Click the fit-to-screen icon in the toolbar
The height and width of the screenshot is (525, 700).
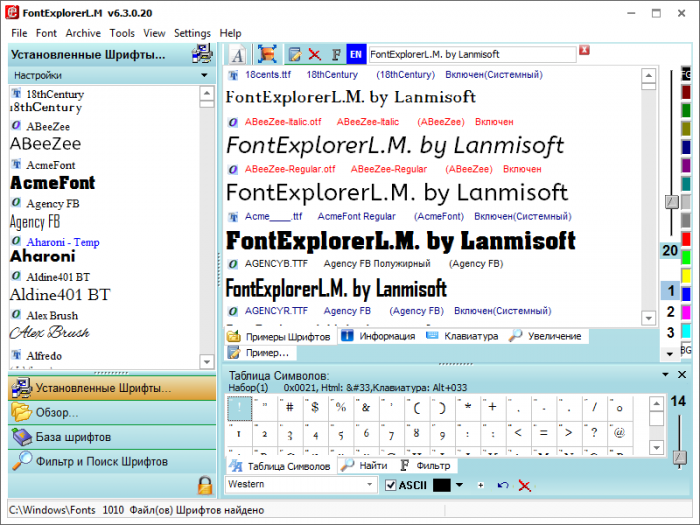pos(267,54)
